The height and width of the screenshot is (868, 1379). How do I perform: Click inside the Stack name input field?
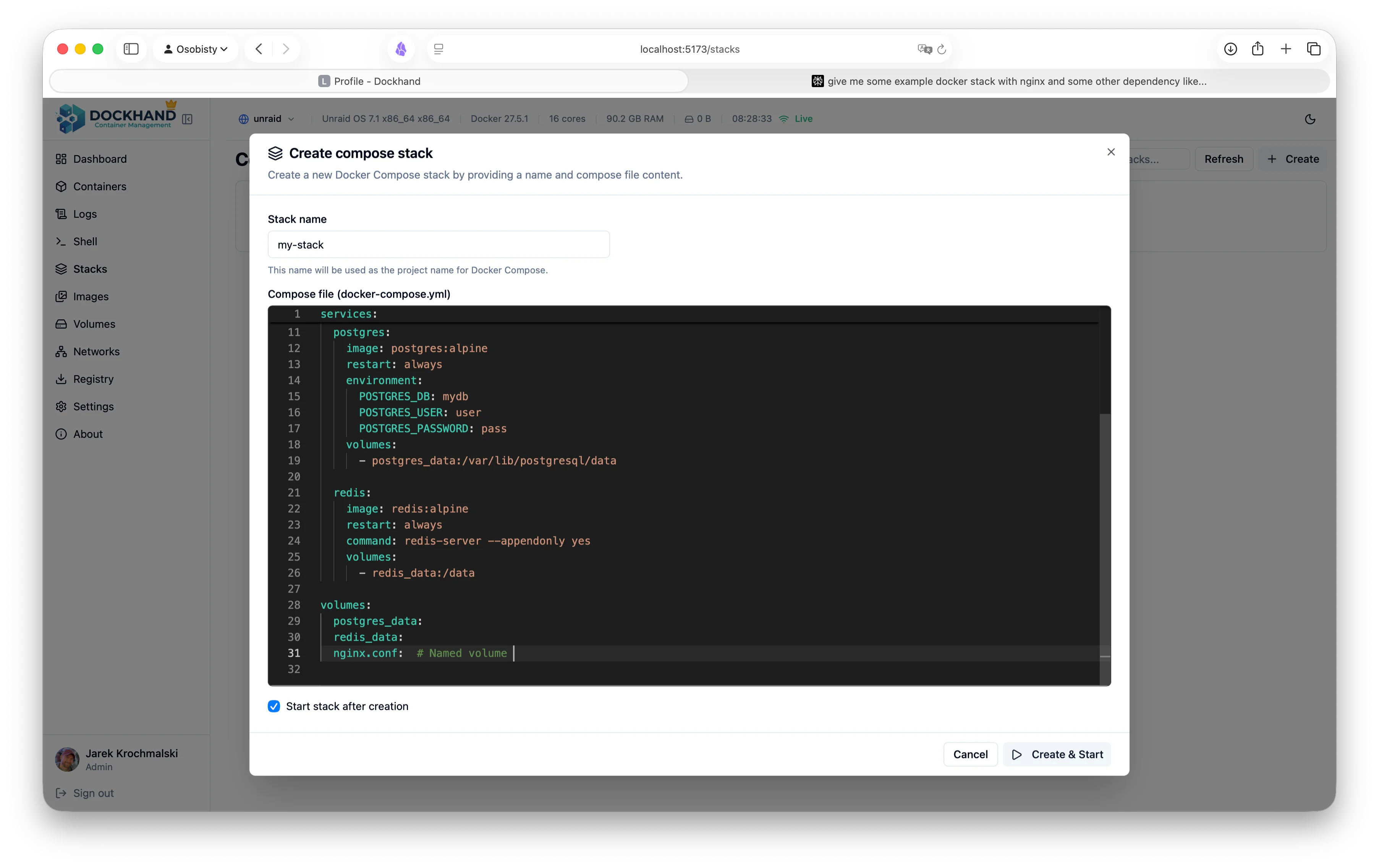tap(438, 245)
